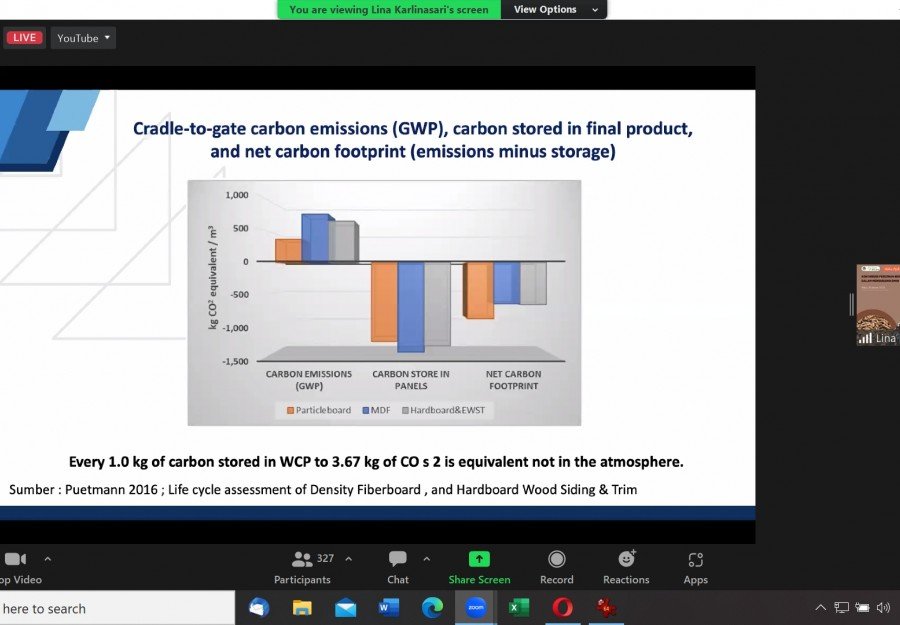Click the 'kg CO² equivalent / m³' axis title

[x=213, y=278]
